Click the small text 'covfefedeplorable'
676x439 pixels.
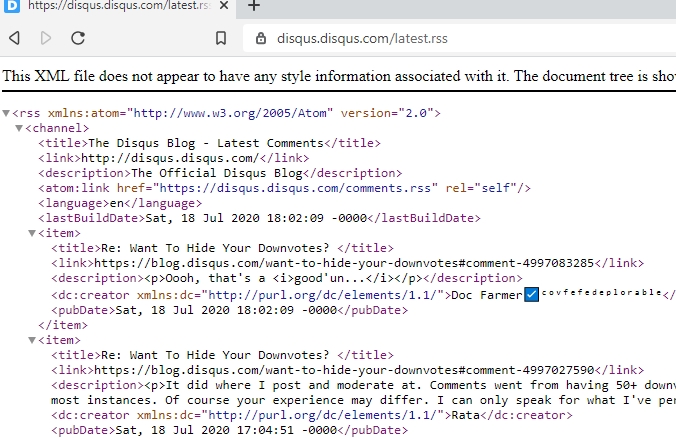click(602, 292)
